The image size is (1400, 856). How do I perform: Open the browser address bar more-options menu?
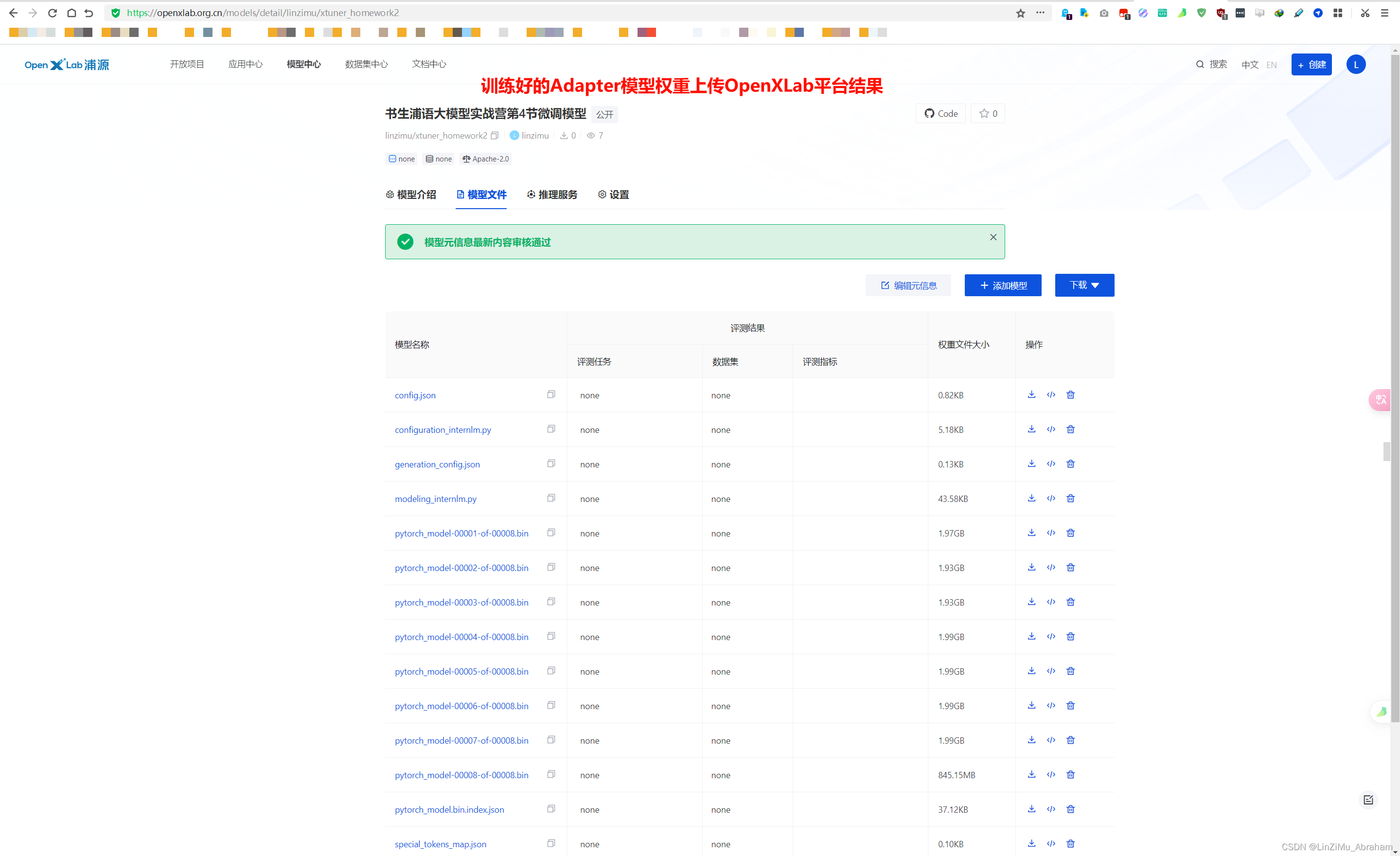(x=1040, y=13)
